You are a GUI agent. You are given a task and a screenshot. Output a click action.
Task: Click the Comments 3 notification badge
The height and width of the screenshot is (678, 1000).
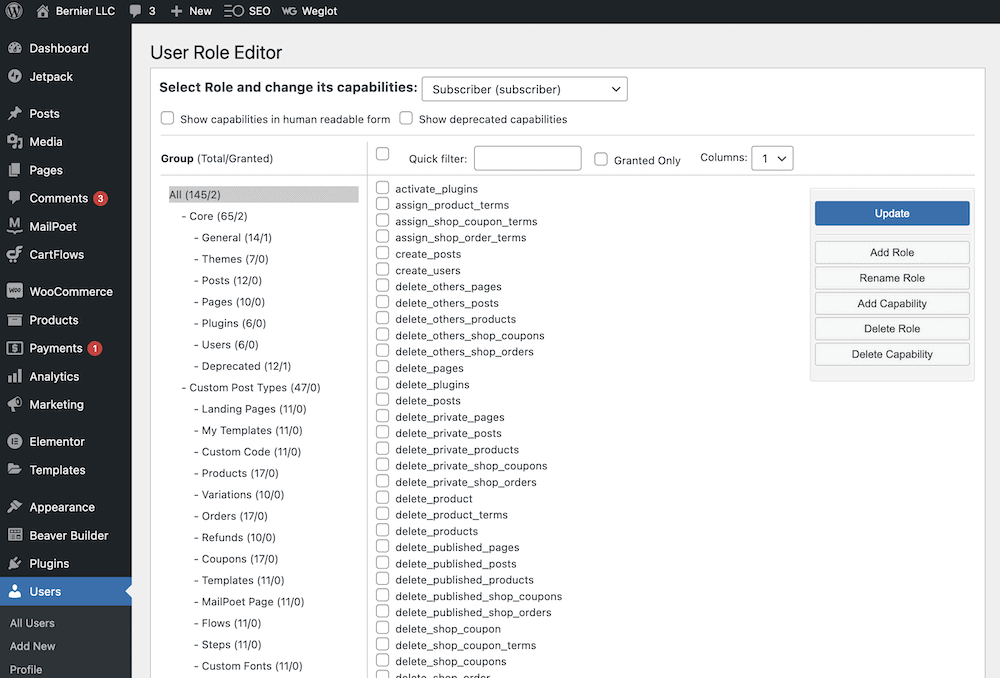(x=100, y=198)
